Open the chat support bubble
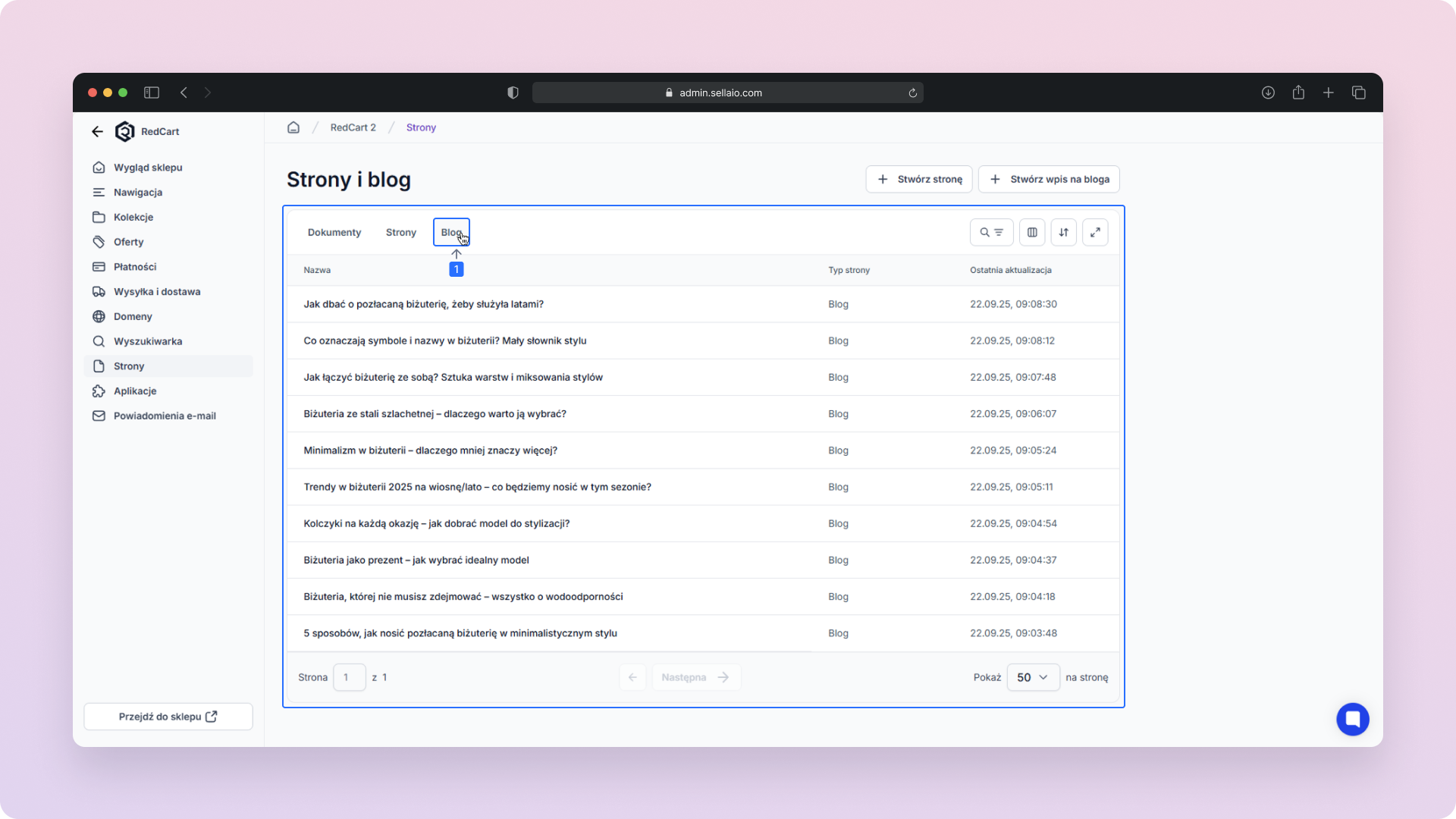 coord(1352,719)
